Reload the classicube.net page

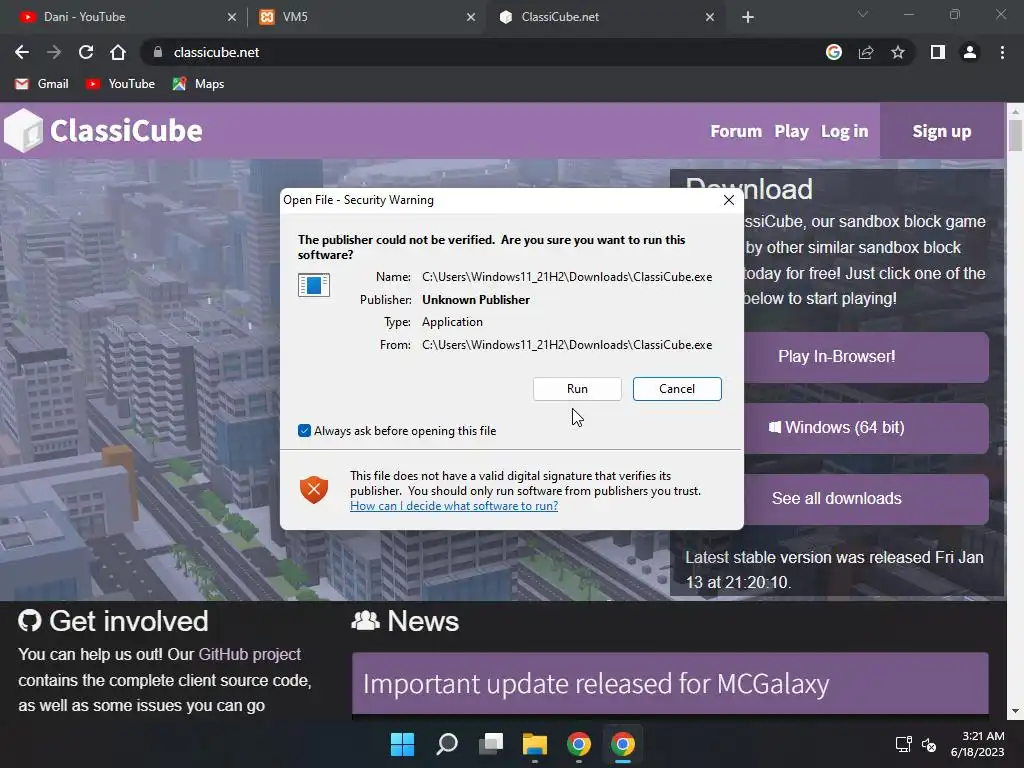86,52
